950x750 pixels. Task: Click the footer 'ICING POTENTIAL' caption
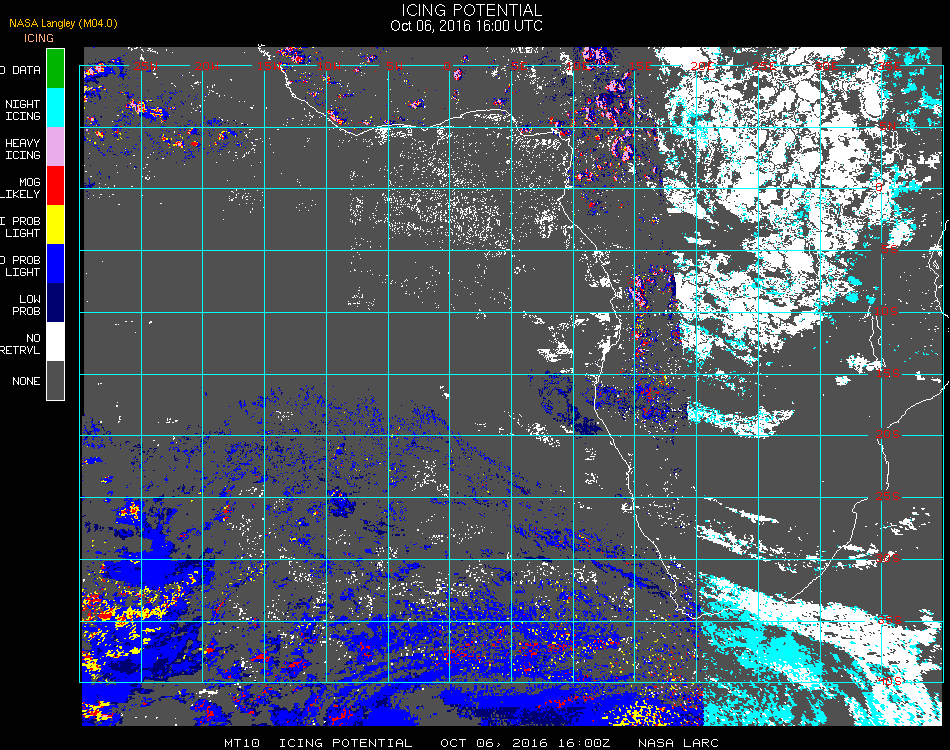coord(345,743)
